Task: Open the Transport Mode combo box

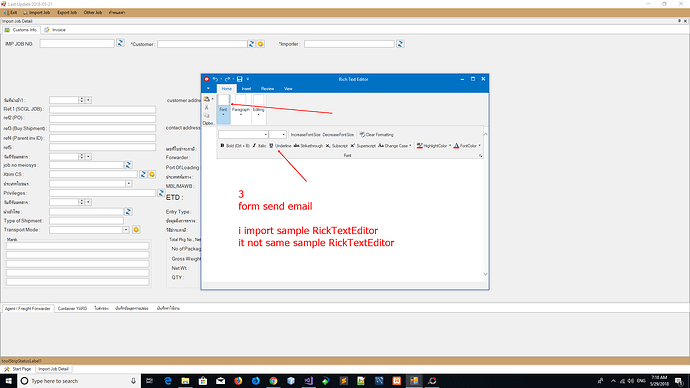Action: click(x=126, y=230)
